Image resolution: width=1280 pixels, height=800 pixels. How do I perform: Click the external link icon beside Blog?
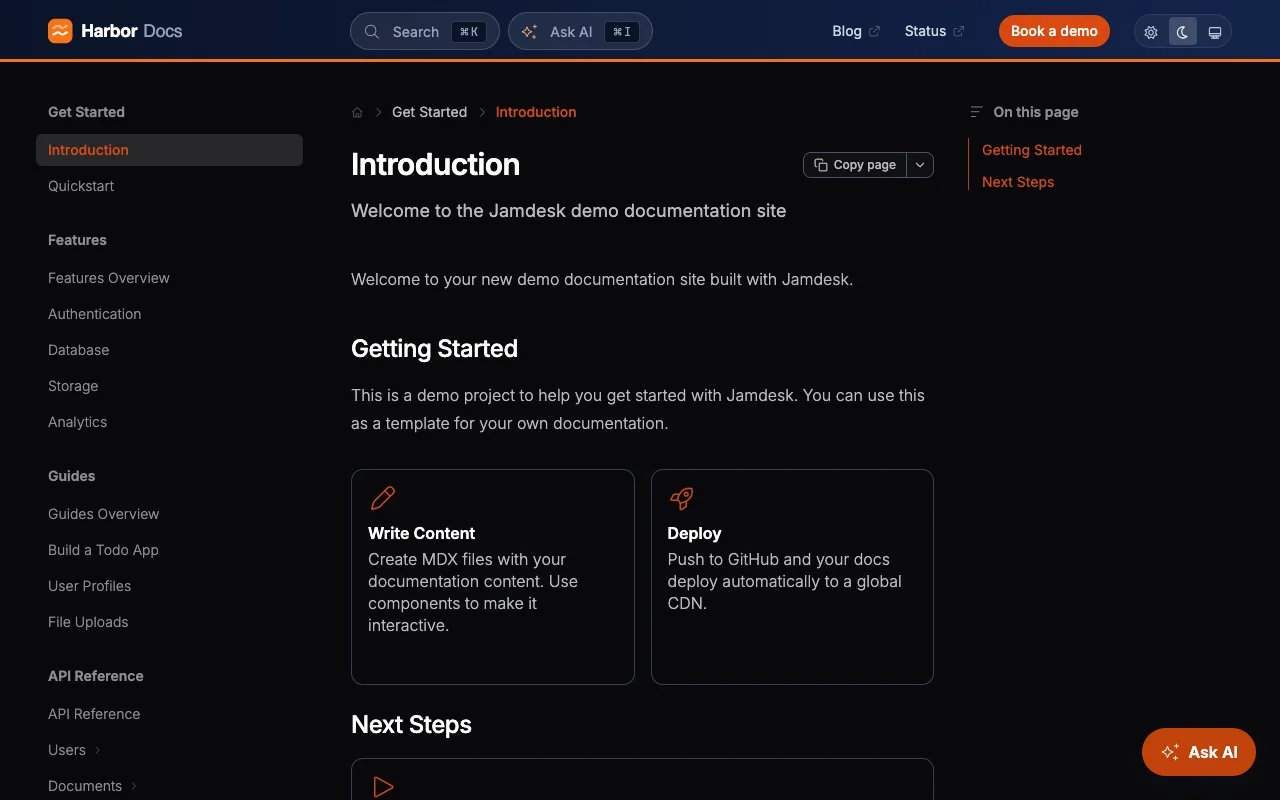click(x=875, y=31)
